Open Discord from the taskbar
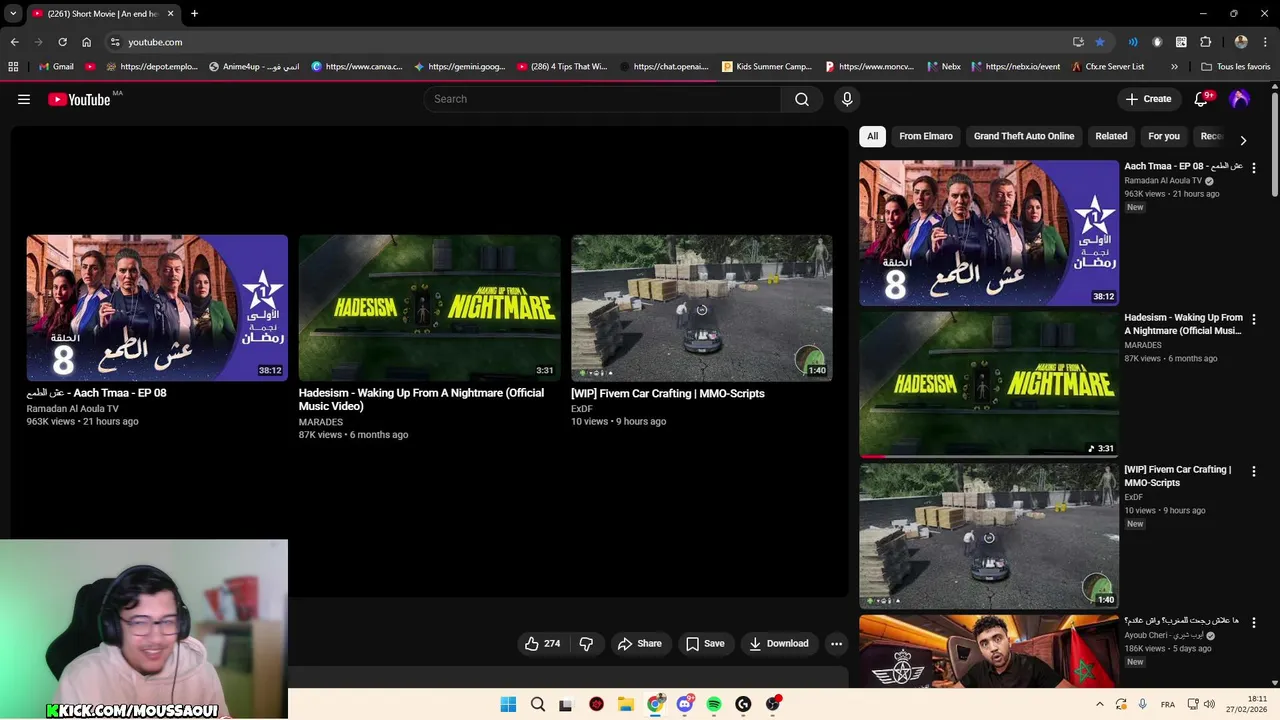Screen dimensions: 1280x720 coord(685,704)
